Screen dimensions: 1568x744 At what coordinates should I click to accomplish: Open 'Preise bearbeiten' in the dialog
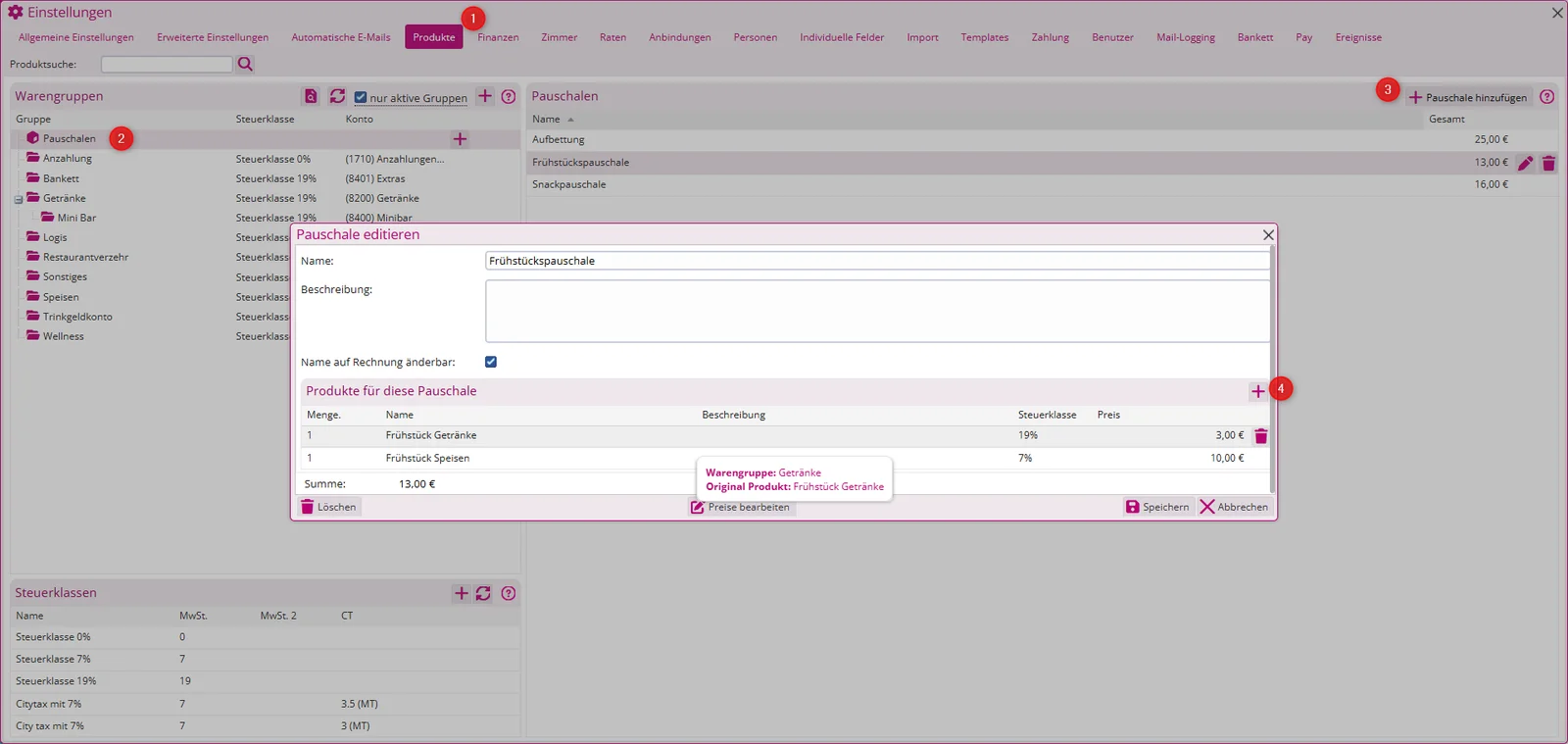click(x=740, y=507)
